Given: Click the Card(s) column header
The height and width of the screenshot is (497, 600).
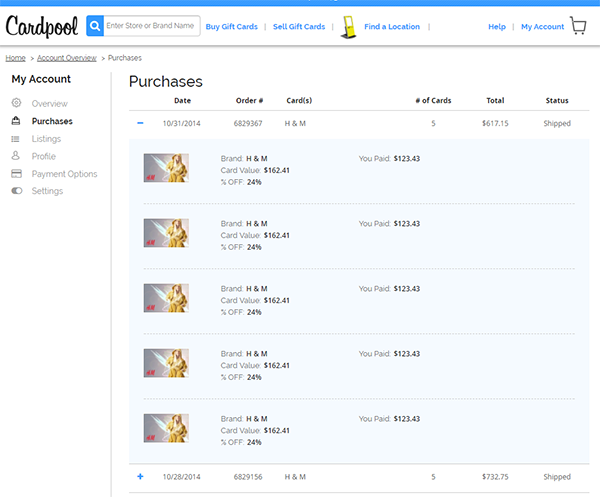Looking at the screenshot, I should pyautogui.click(x=299, y=100).
